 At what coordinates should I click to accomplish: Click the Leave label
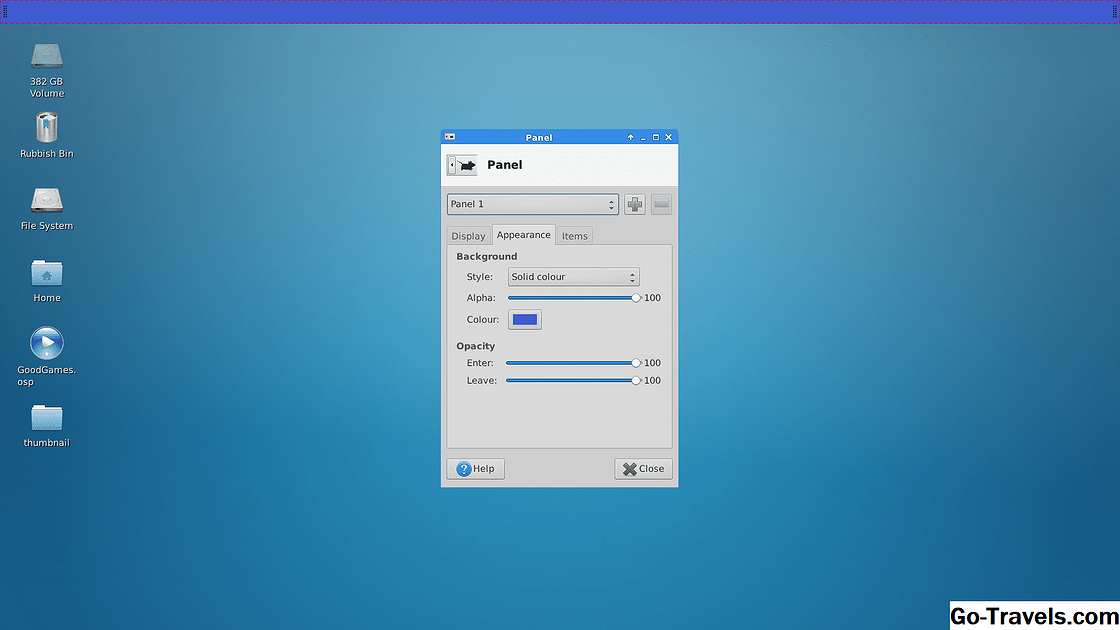pyautogui.click(x=482, y=381)
